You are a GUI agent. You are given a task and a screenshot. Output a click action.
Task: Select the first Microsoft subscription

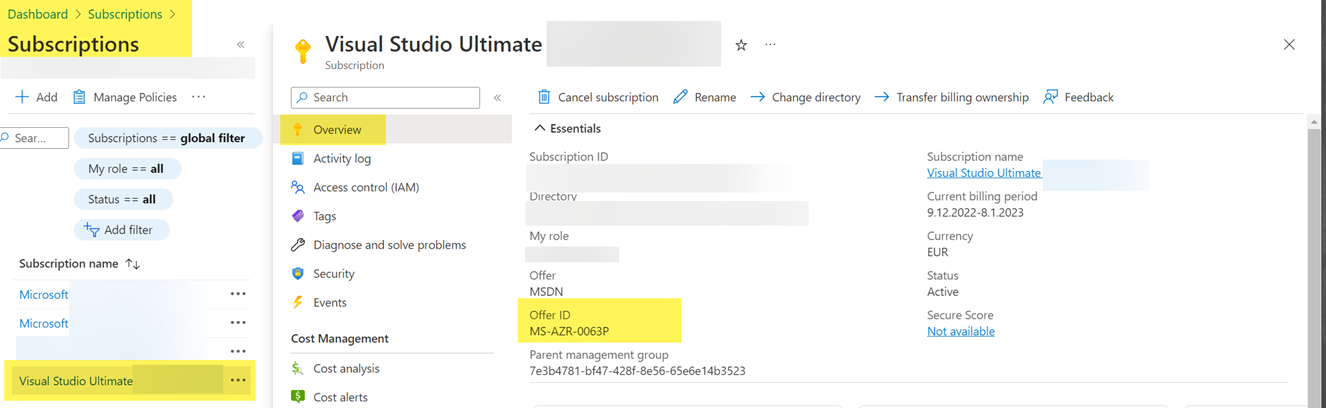point(44,294)
